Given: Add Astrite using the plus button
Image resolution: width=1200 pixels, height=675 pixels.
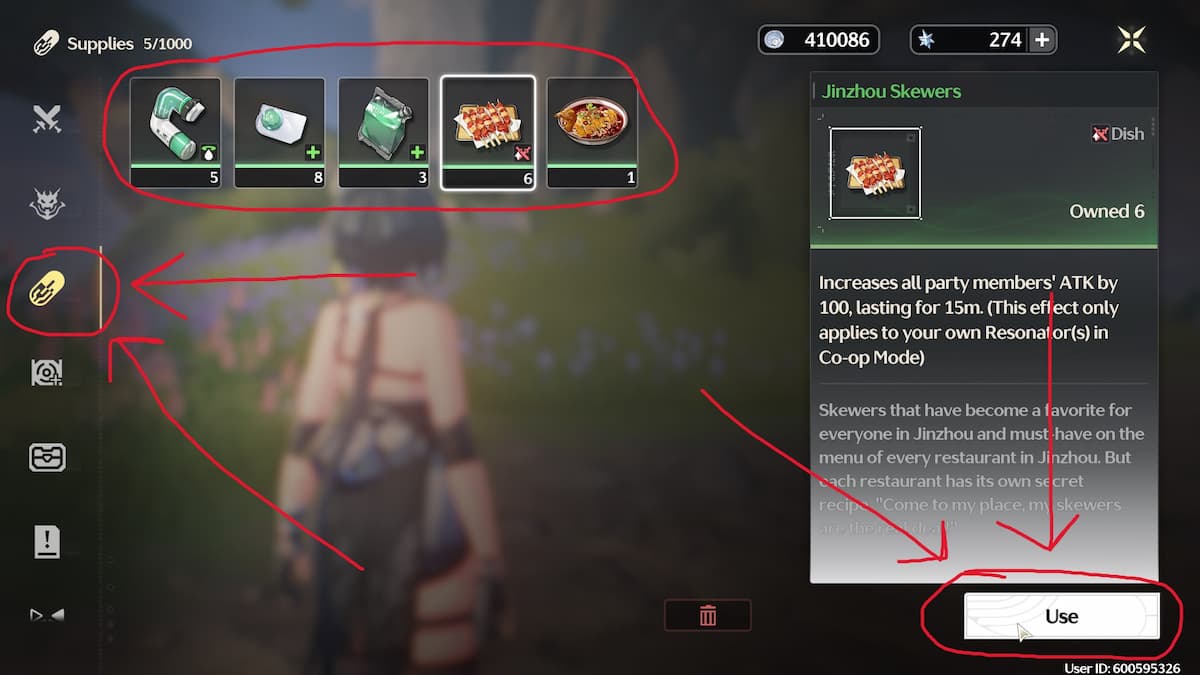Looking at the screenshot, I should click(1042, 40).
